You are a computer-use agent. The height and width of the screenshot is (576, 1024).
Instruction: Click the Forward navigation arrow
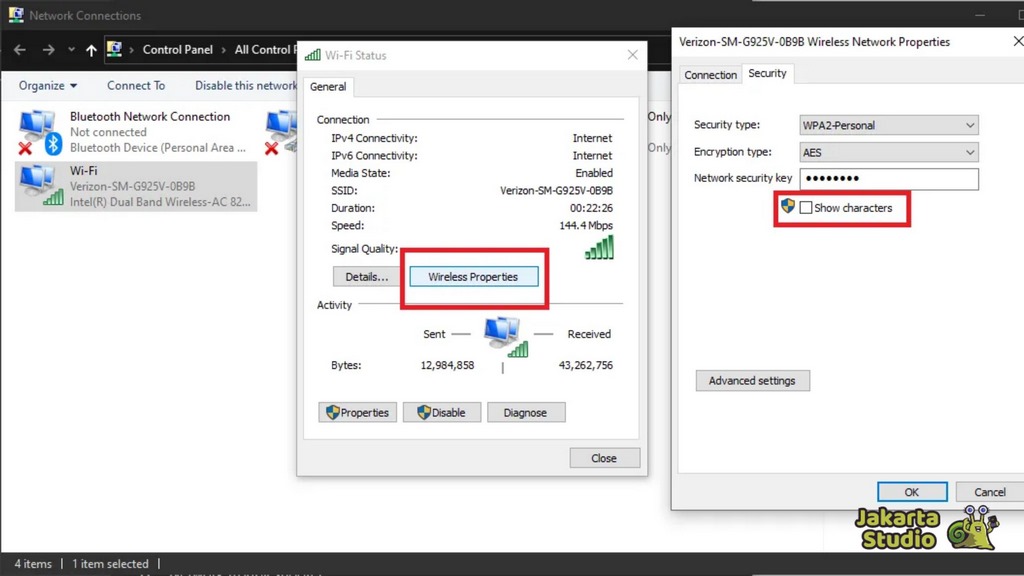pos(47,50)
